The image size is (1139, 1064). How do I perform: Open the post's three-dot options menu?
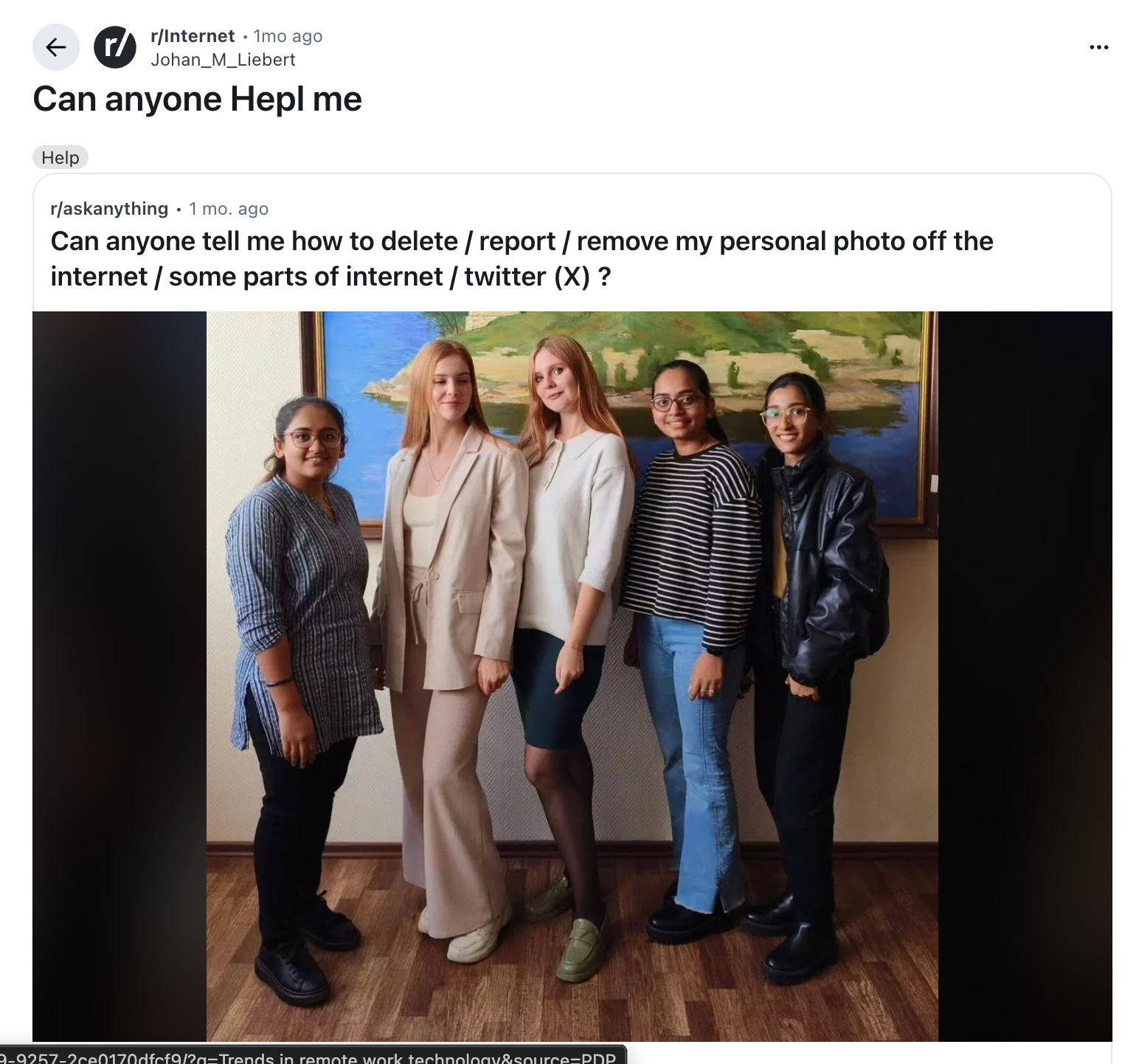(1098, 47)
